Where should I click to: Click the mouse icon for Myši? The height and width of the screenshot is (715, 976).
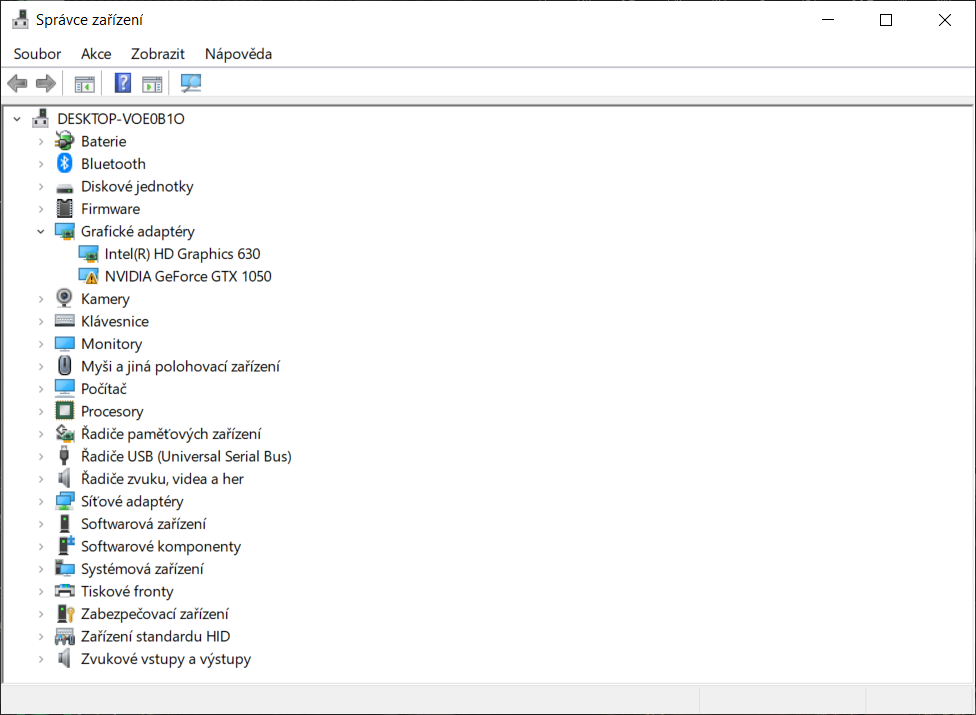coord(65,366)
